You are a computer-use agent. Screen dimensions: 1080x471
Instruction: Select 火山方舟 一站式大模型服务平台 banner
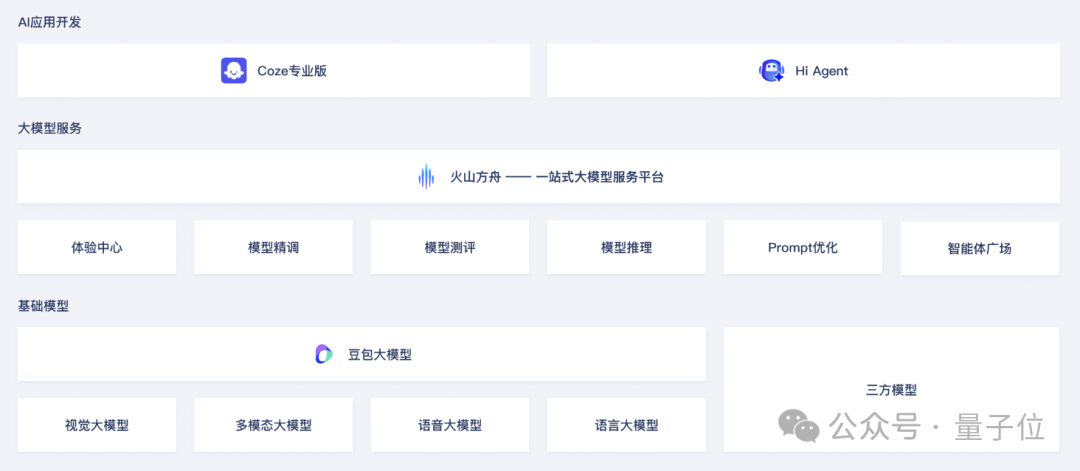[x=539, y=177]
